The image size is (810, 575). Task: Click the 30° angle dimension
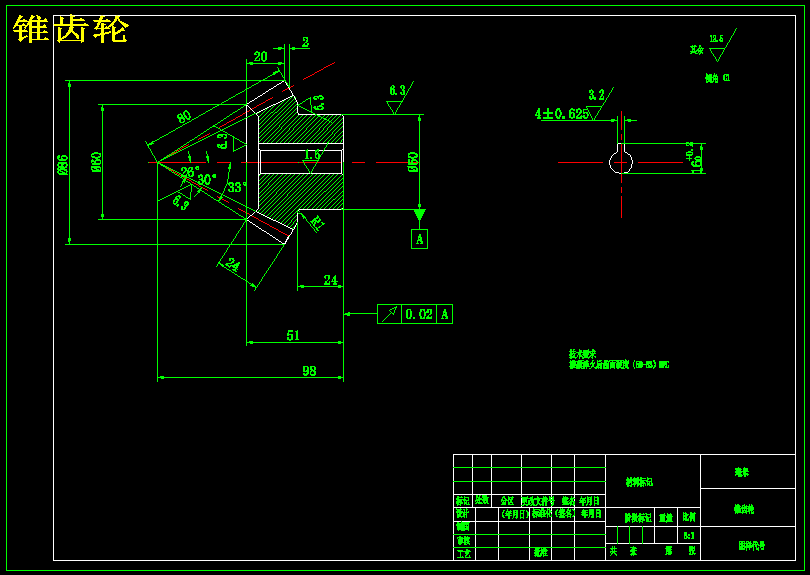207,180
